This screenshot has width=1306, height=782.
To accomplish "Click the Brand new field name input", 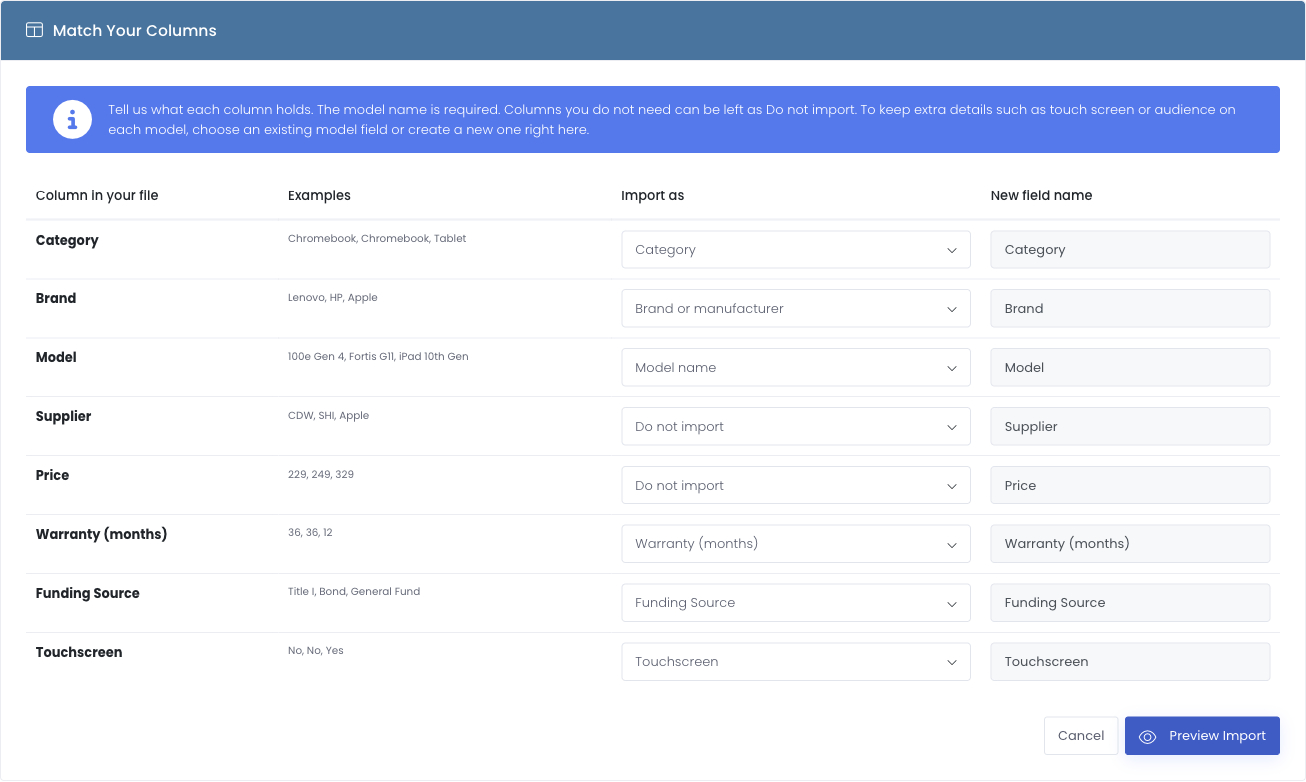I will 1130,309.
